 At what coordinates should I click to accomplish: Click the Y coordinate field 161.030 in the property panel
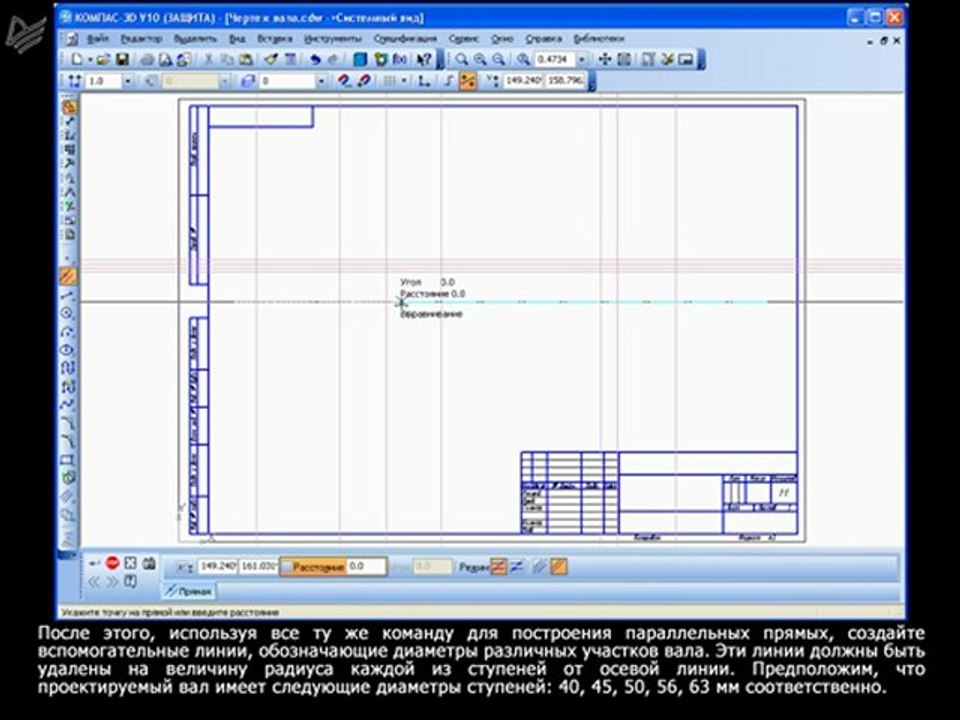(x=258, y=567)
